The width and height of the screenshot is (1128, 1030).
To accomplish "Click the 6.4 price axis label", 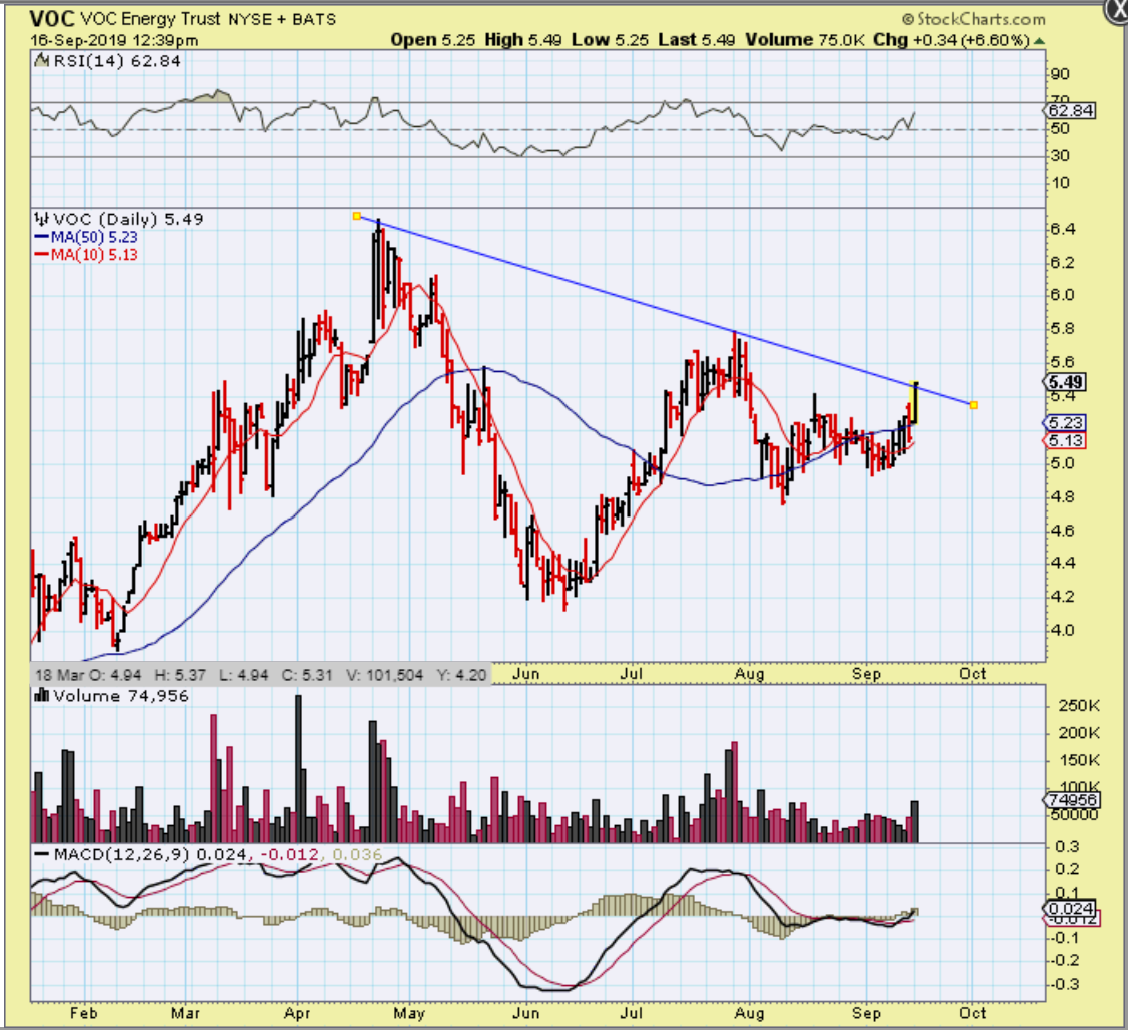I will click(x=1062, y=229).
